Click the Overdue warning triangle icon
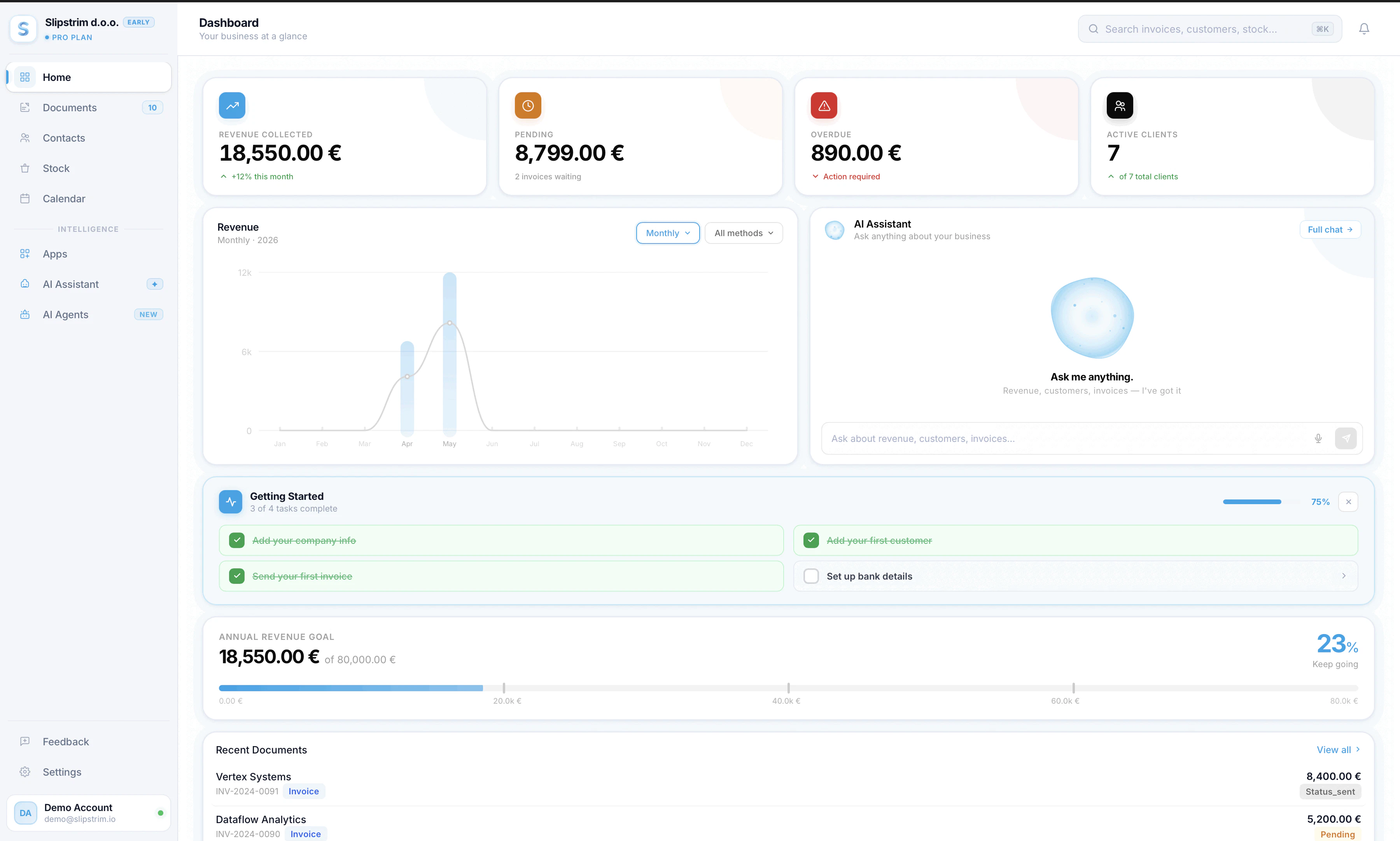Image resolution: width=1400 pixels, height=841 pixels. tap(824, 105)
